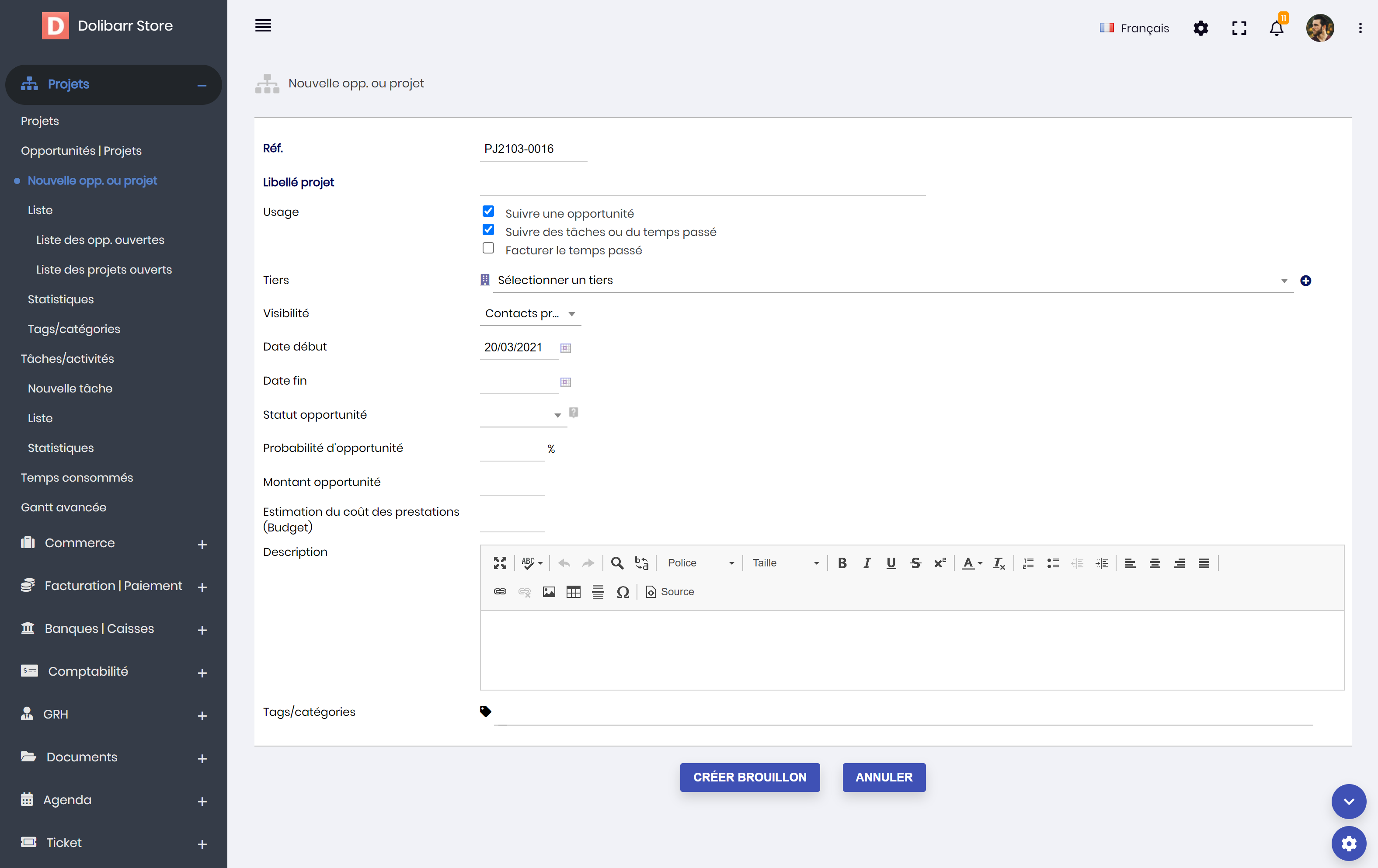Click the add new tiers plus icon
This screenshot has width=1378, height=868.
click(x=1305, y=280)
